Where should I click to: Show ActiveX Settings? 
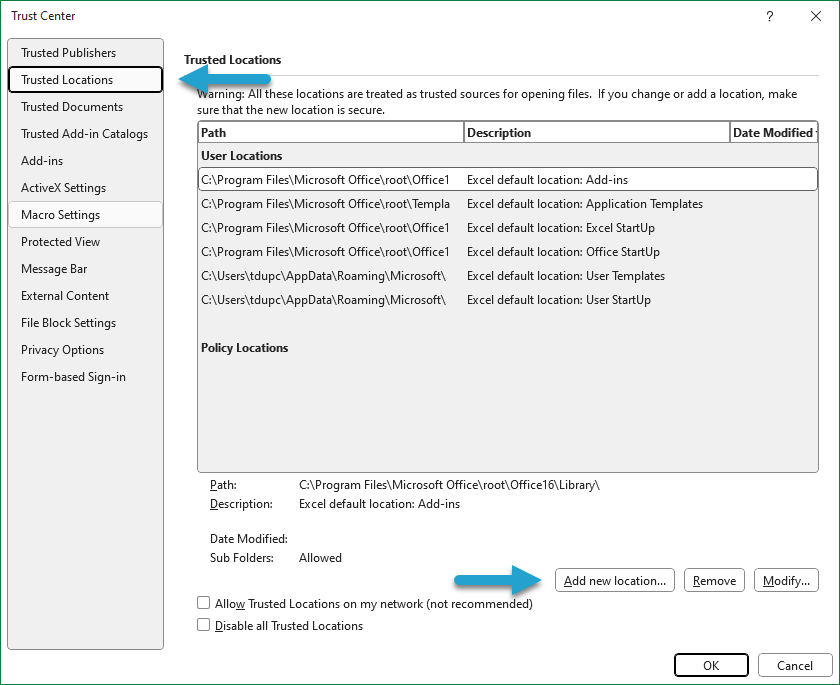coord(85,188)
